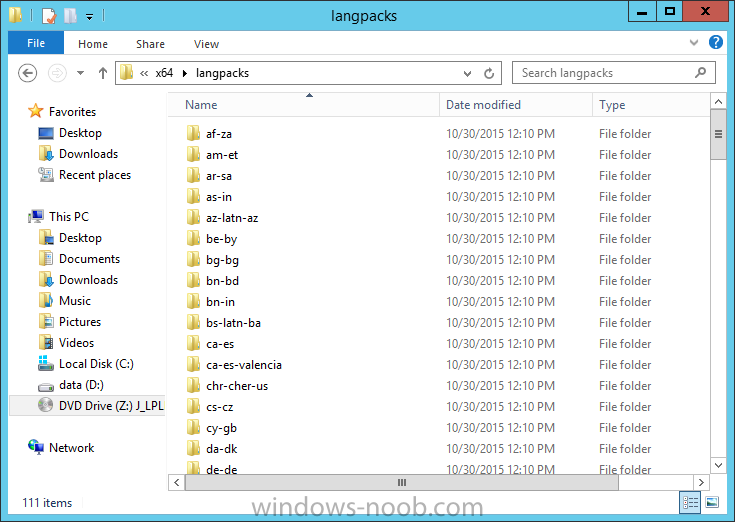Select the az-latn-az folder icon
Viewport: 735px width, 522px height.
coord(193,218)
